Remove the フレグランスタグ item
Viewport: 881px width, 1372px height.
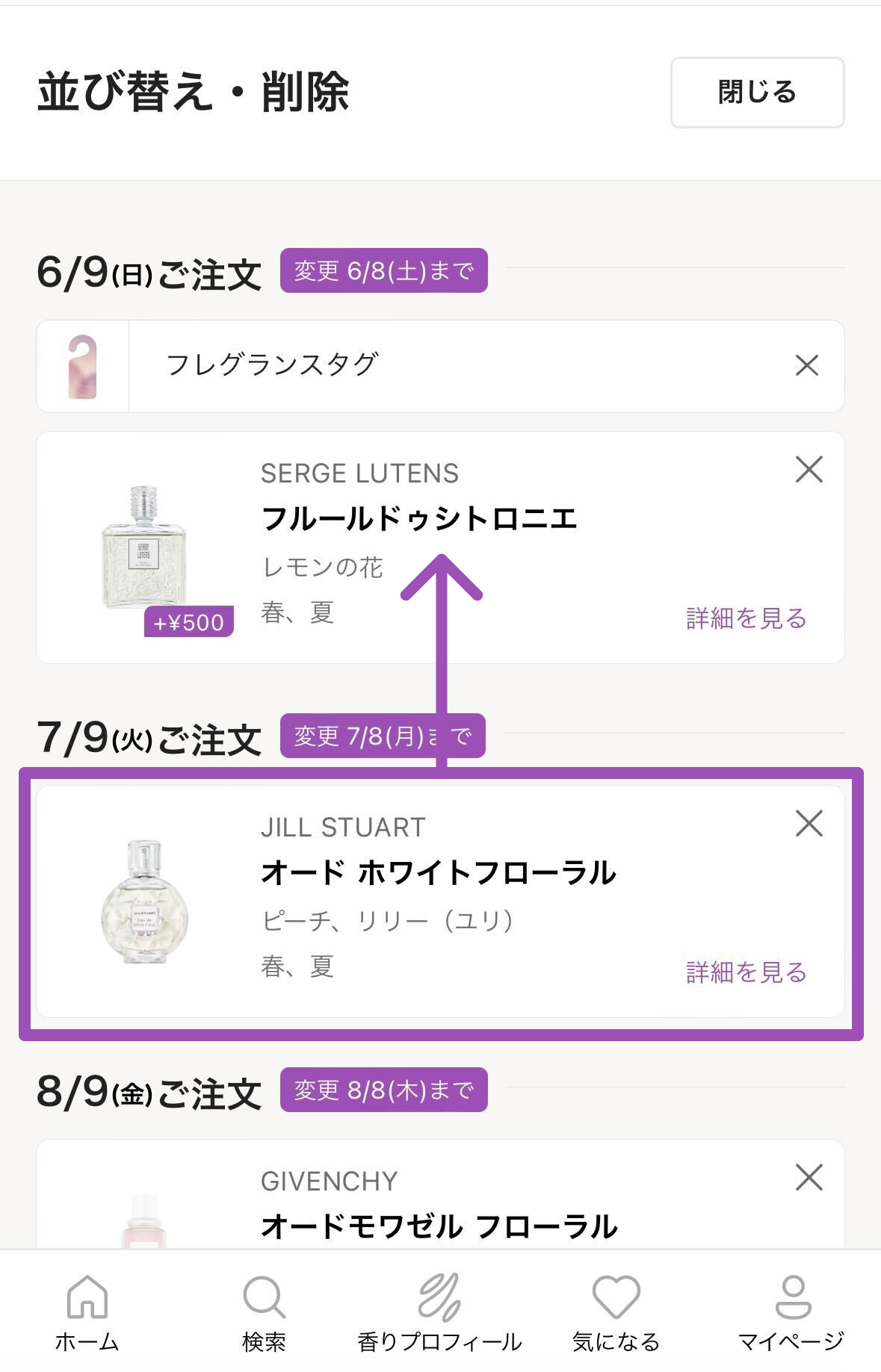tap(807, 366)
